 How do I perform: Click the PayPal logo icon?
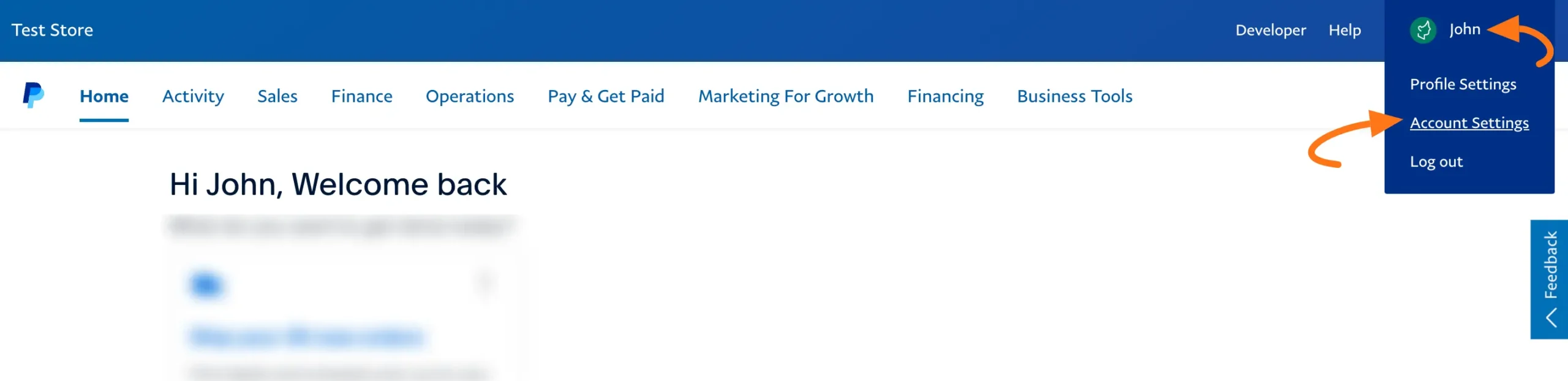click(x=34, y=96)
